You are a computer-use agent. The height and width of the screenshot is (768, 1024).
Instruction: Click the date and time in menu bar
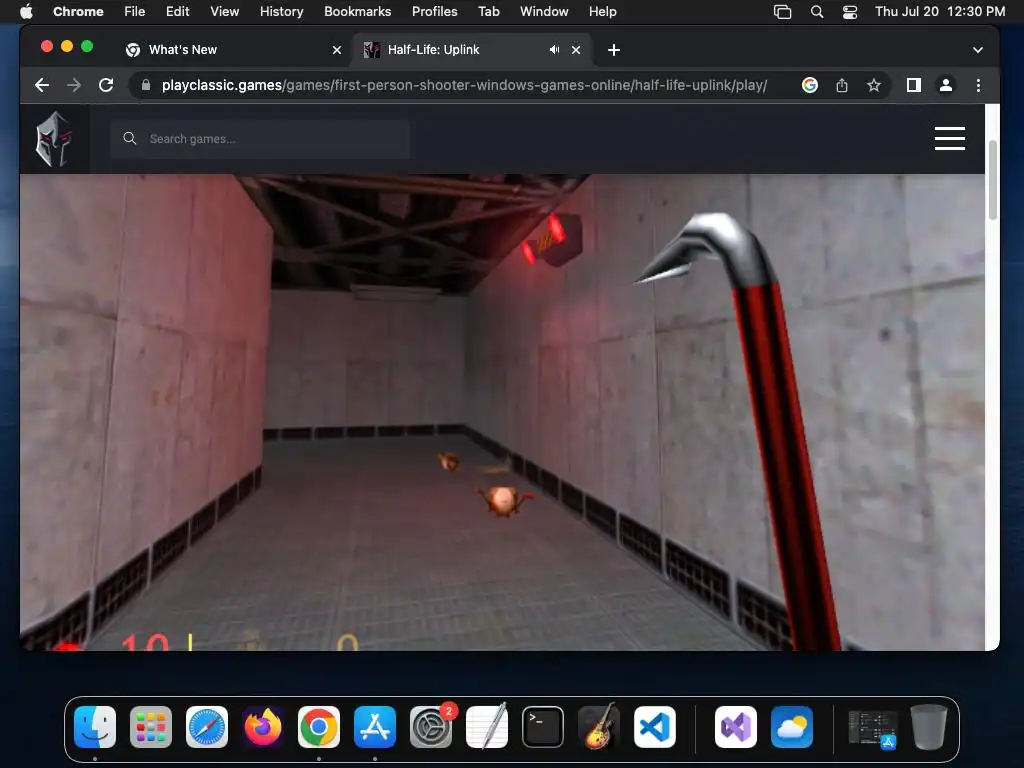(x=940, y=11)
